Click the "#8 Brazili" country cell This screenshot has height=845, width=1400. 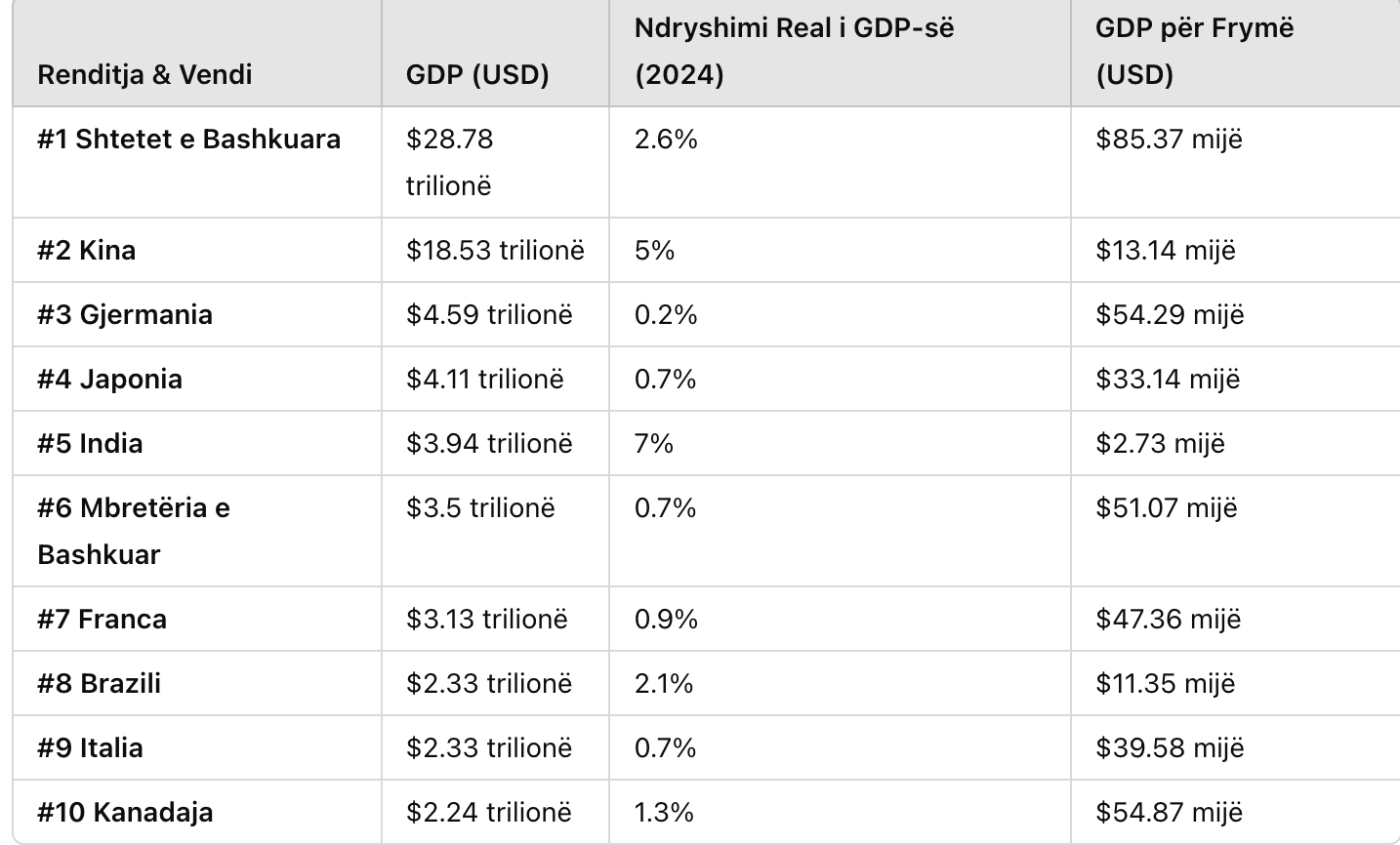coord(100,683)
